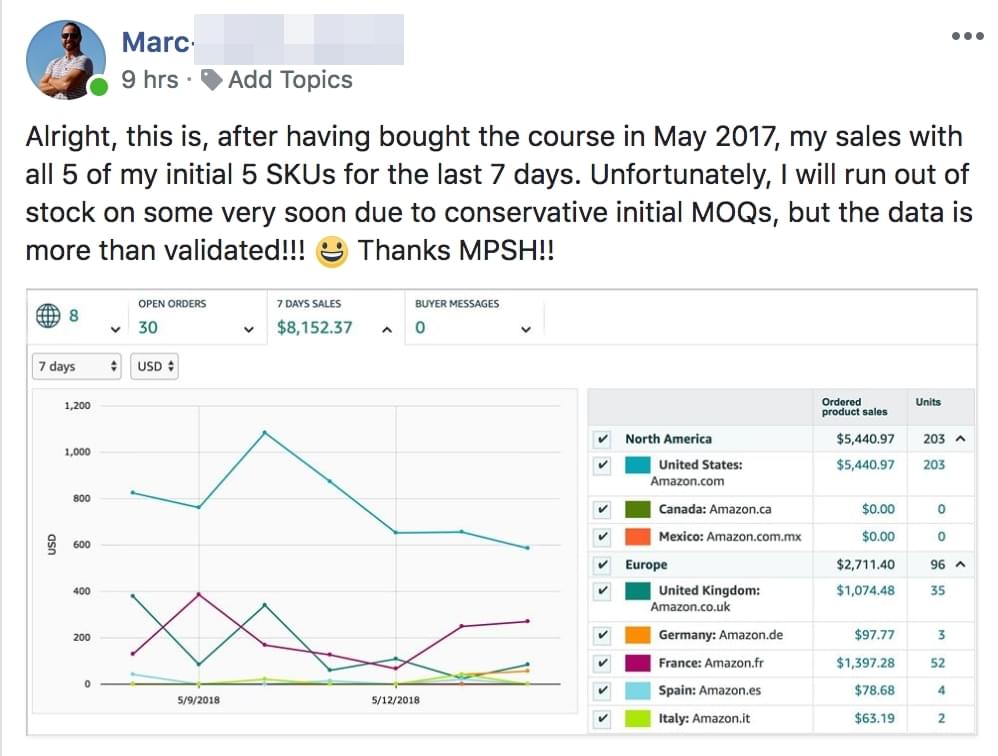Click the green online status dot
998x756 pixels.
(x=99, y=88)
